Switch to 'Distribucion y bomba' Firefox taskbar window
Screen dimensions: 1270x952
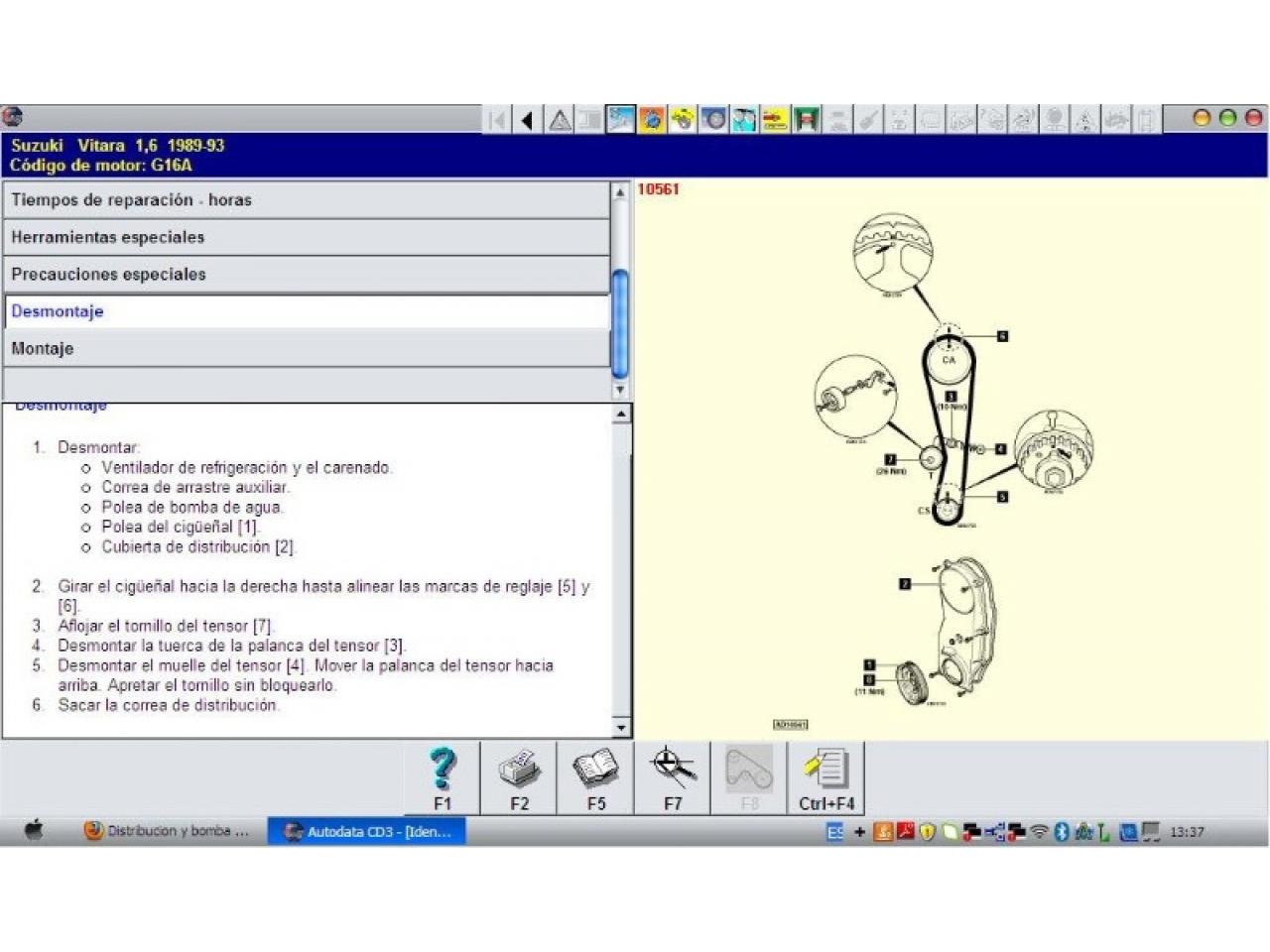click(x=167, y=831)
